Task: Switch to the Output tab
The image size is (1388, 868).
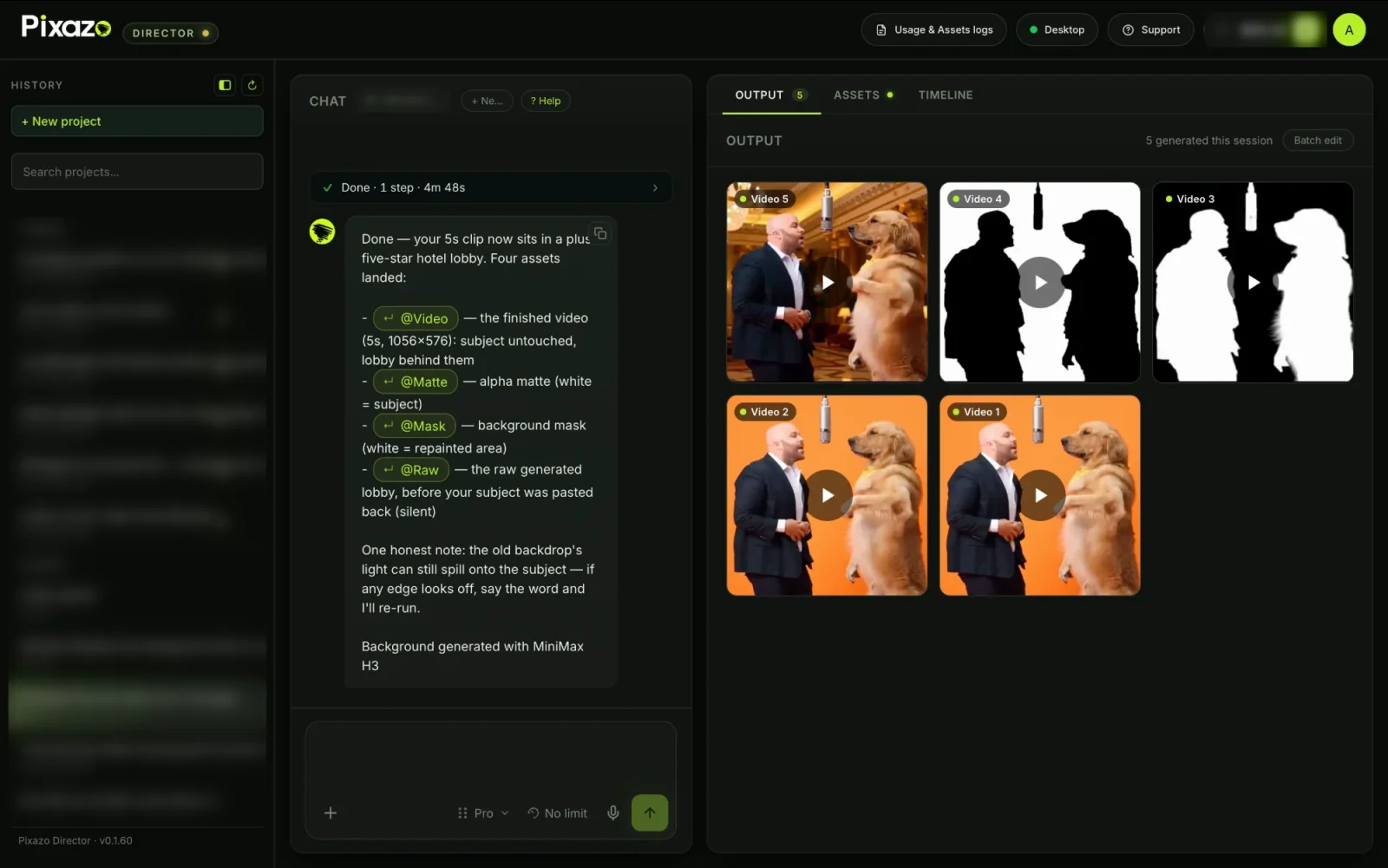Action: 771,95
